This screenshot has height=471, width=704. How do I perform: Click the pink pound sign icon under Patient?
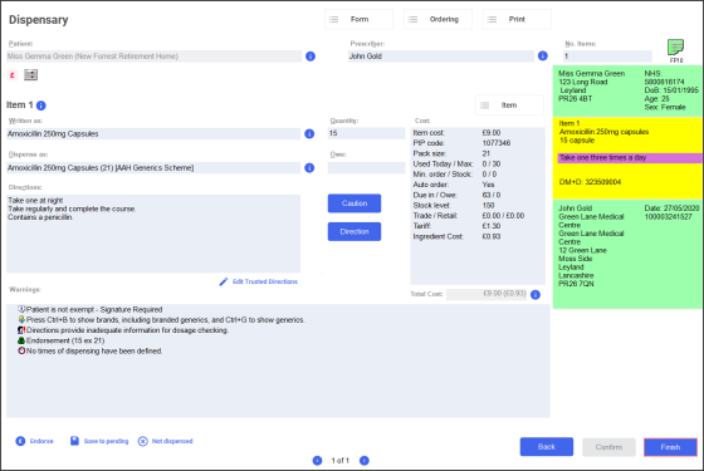click(x=11, y=75)
